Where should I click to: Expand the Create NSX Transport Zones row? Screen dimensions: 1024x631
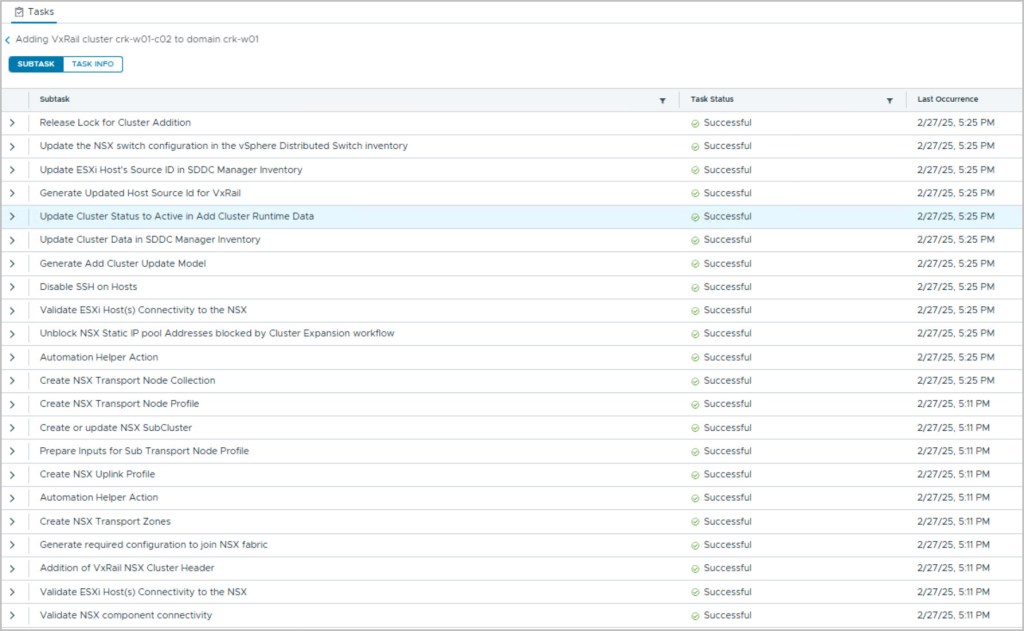pyautogui.click(x=13, y=521)
